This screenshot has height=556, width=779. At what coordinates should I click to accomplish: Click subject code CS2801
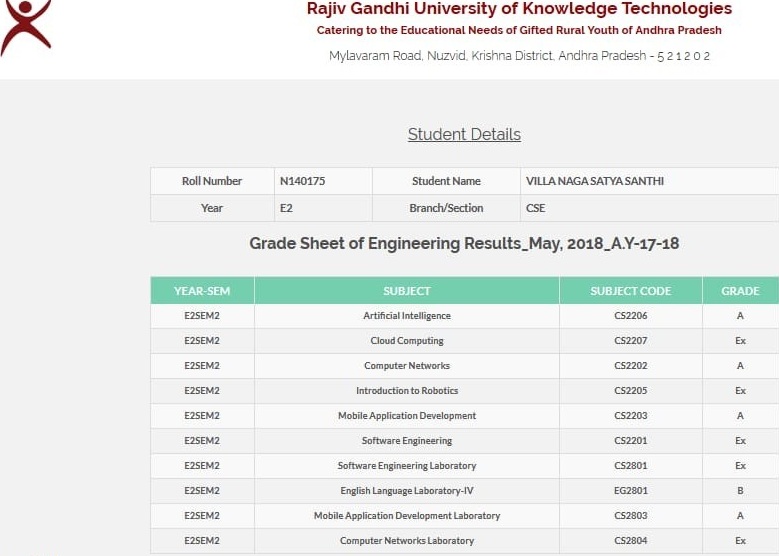click(631, 466)
